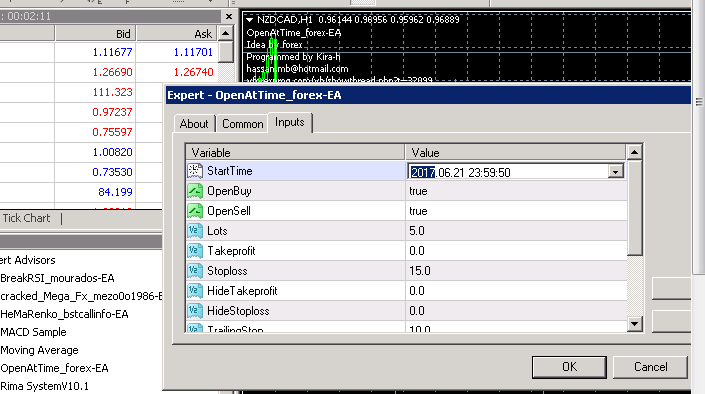Screen dimensions: 705x394
Task: Open the Tick Chart tab
Action: click(x=27, y=218)
